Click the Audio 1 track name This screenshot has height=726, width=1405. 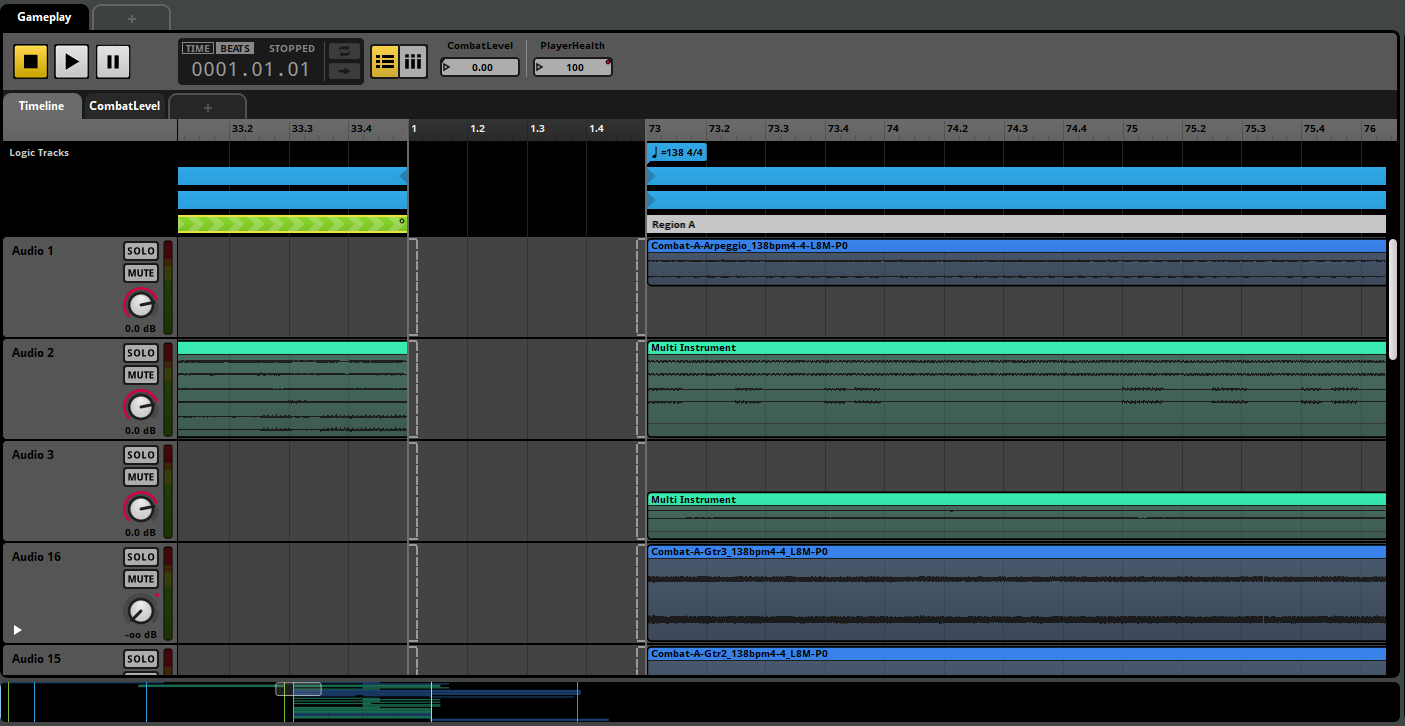point(33,251)
